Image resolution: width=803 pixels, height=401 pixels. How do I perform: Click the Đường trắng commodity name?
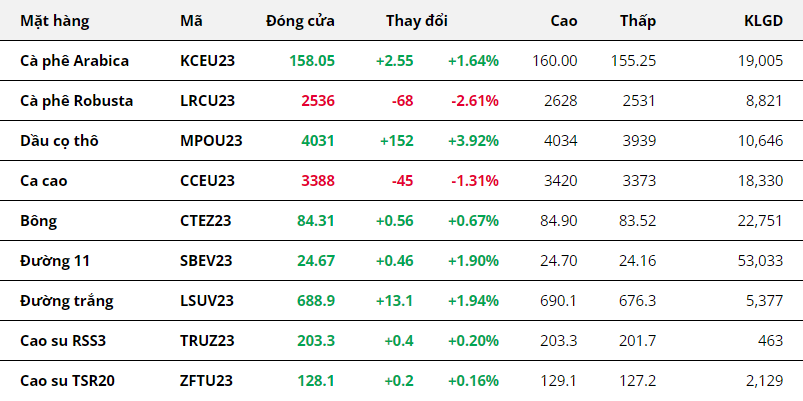coord(66,300)
